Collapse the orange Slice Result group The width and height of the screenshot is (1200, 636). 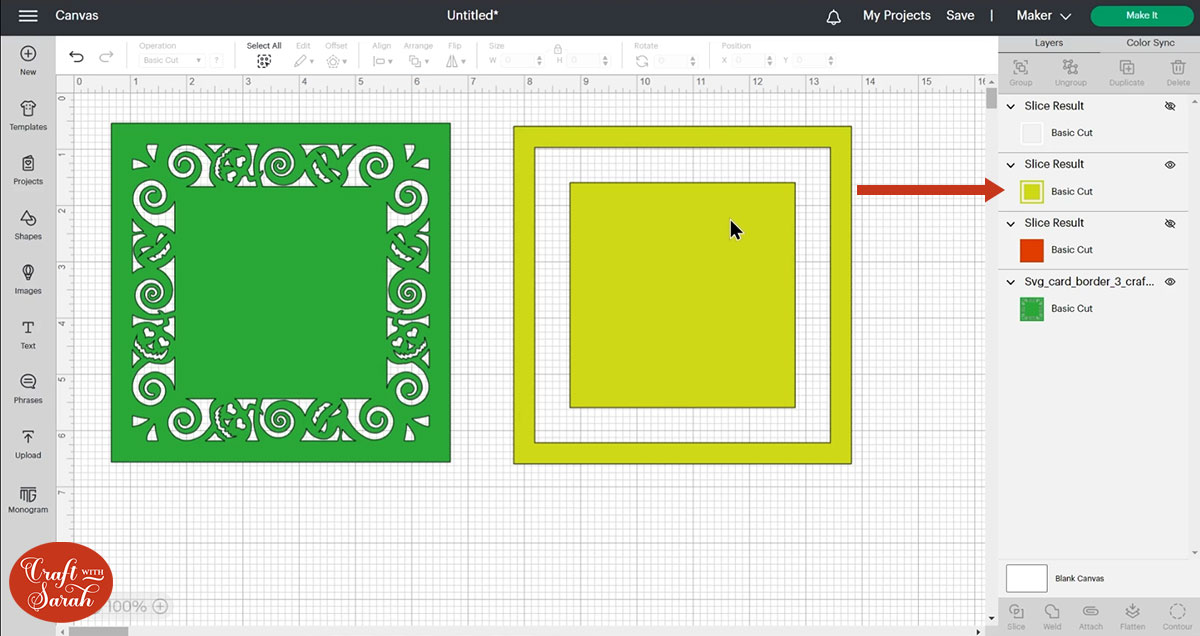1012,223
